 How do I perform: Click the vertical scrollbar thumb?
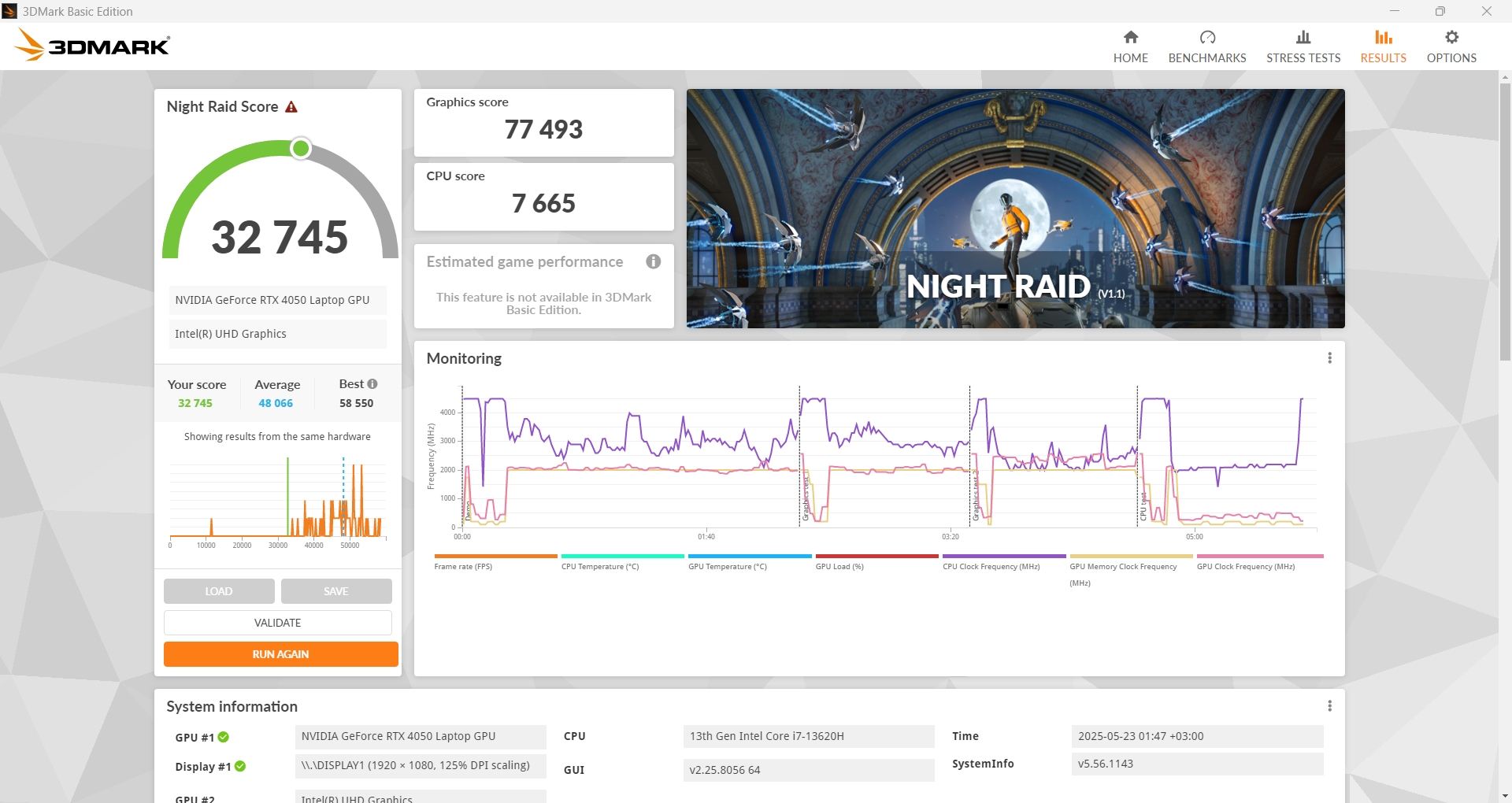(1505, 220)
